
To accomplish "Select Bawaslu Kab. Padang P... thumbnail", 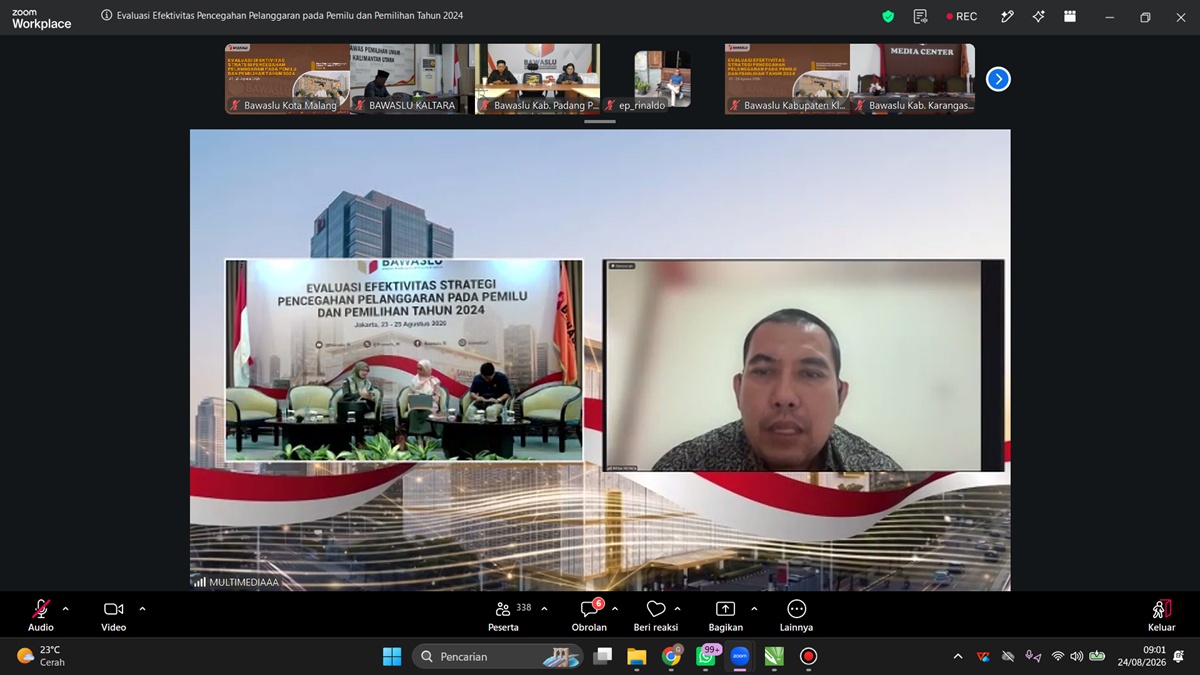I will coord(537,79).
